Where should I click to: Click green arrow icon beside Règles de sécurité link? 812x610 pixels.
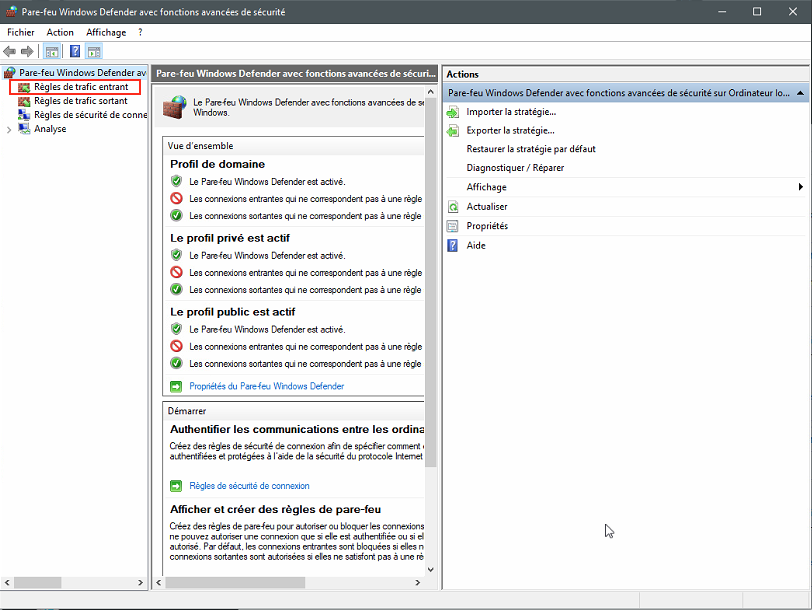tap(176, 486)
